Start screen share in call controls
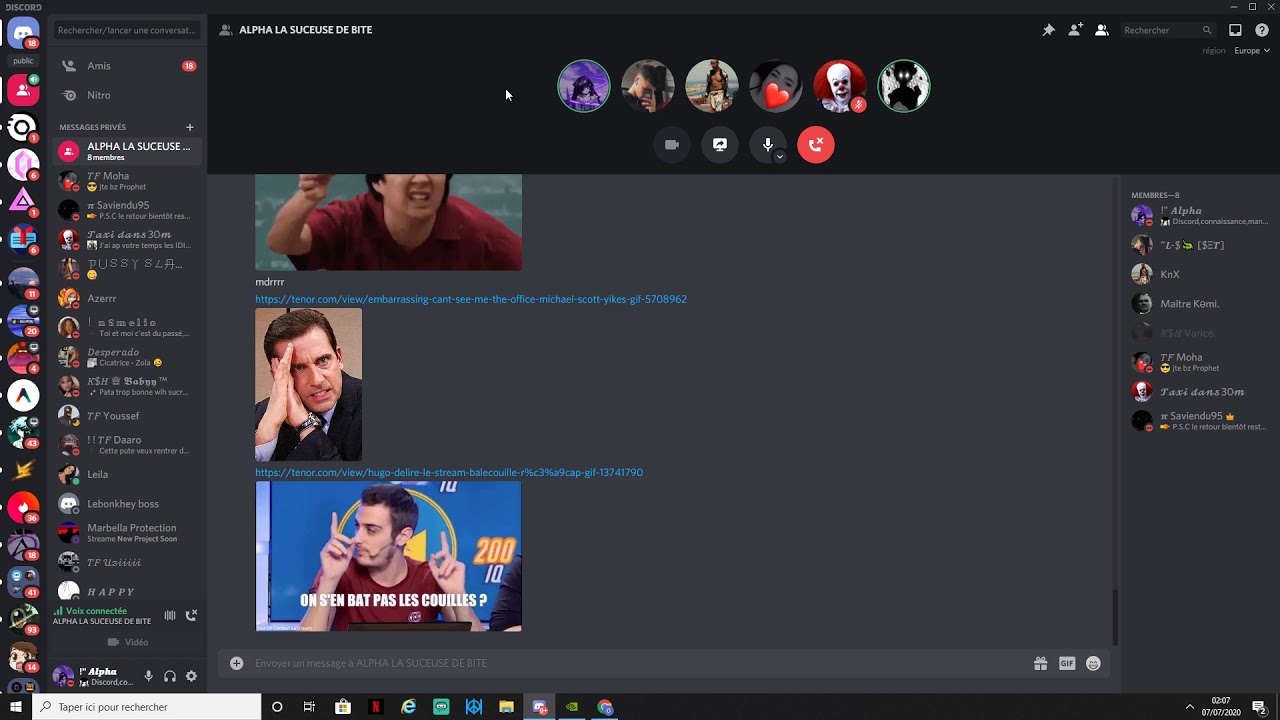 coord(720,145)
